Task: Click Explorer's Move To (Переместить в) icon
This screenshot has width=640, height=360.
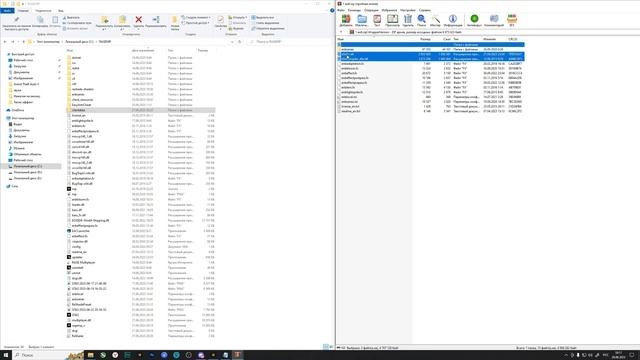Action: click(x=104, y=23)
